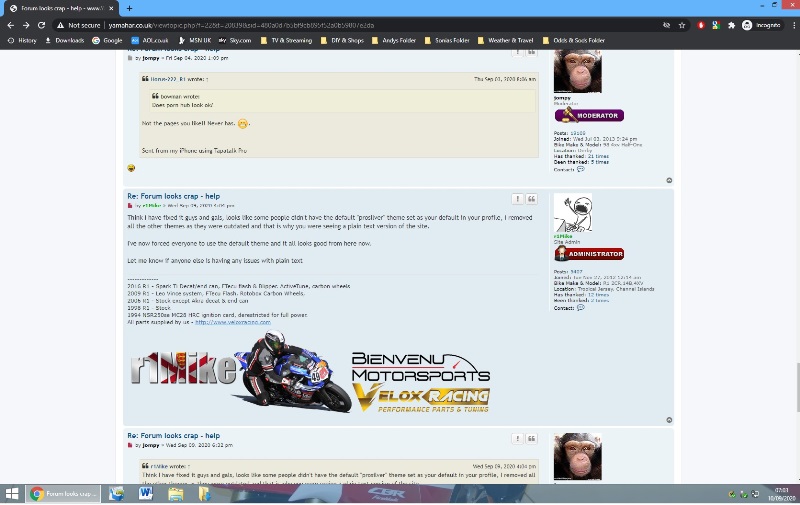Viewport: 800px width, 505px height.
Task: Click r1Mike's Velox Racing signature banner
Action: tap(310, 373)
